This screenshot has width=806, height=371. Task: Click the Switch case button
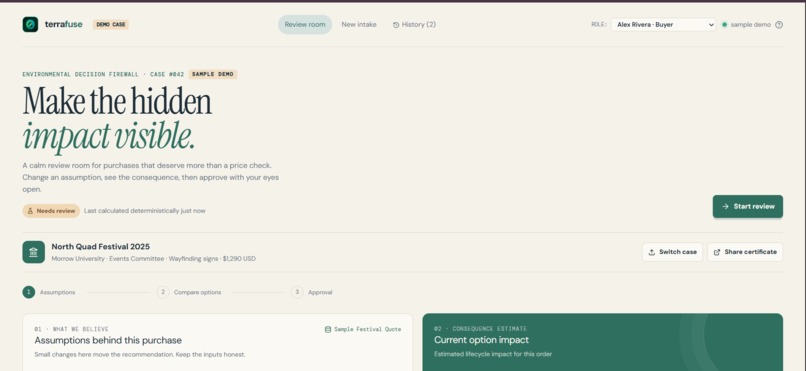click(x=672, y=252)
